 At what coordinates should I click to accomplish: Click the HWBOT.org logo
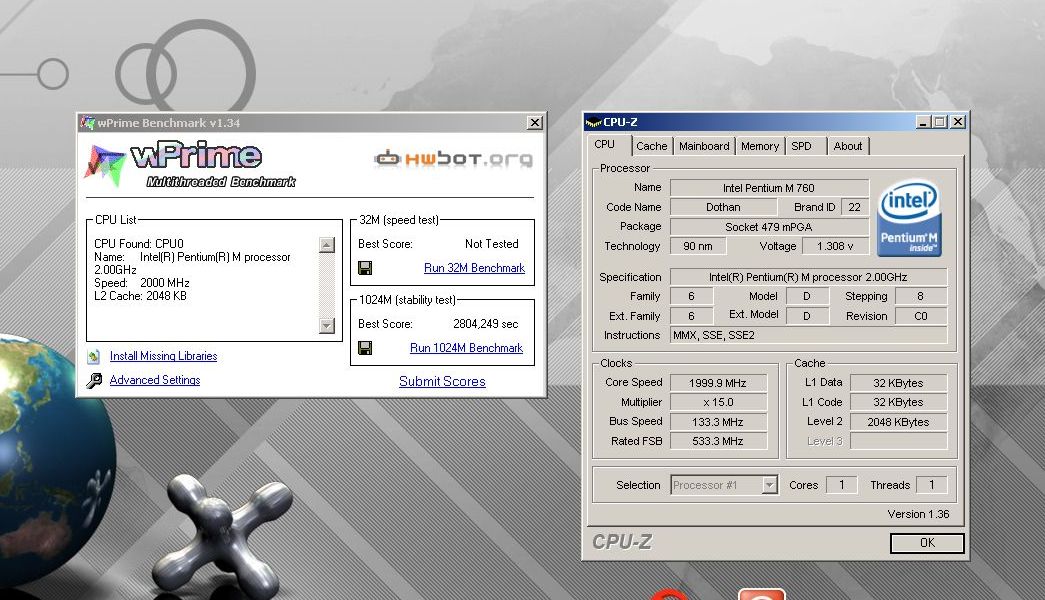click(453, 159)
